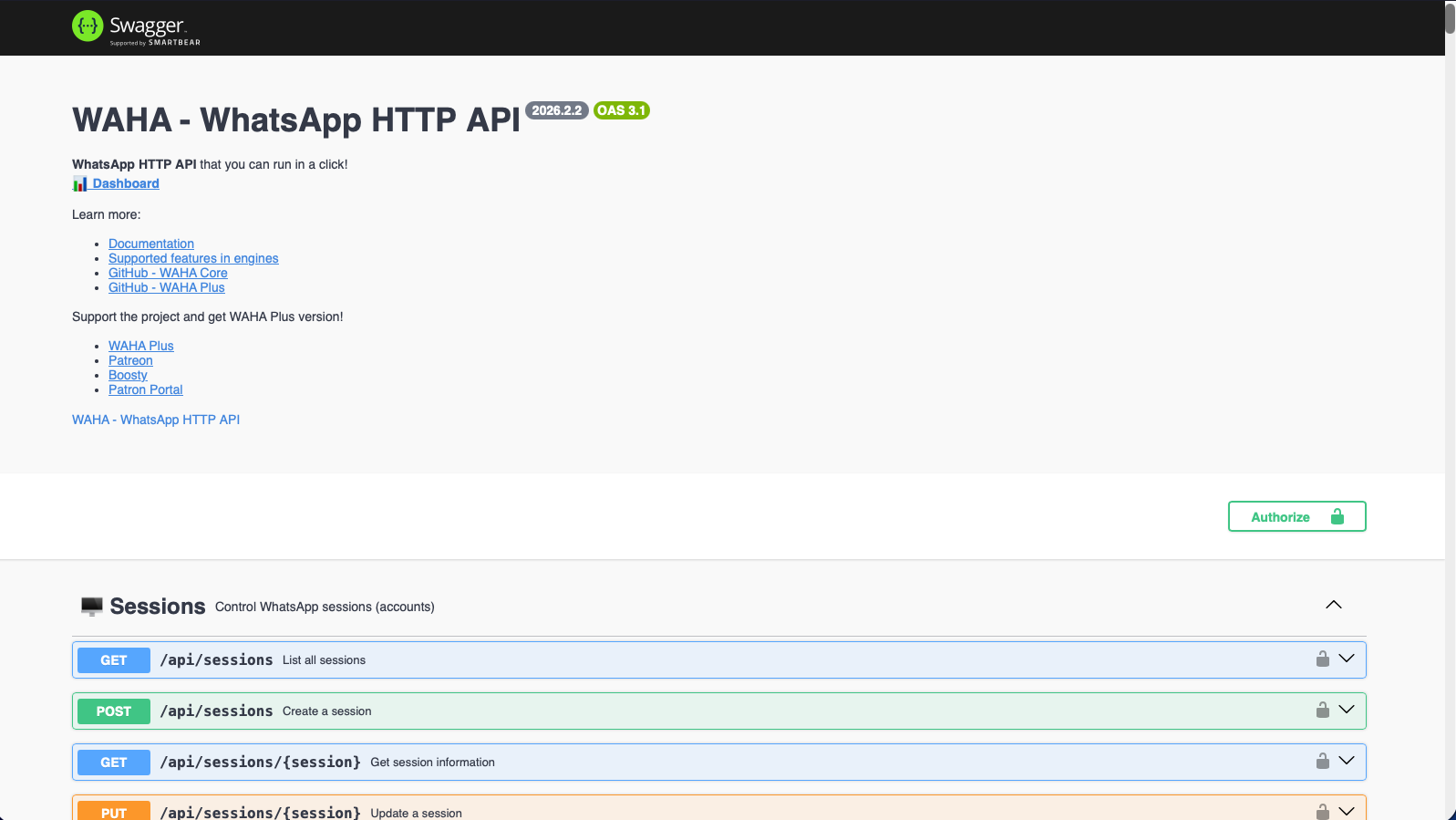Collapse the Sessions section
The image size is (1456, 820).
1333,606
